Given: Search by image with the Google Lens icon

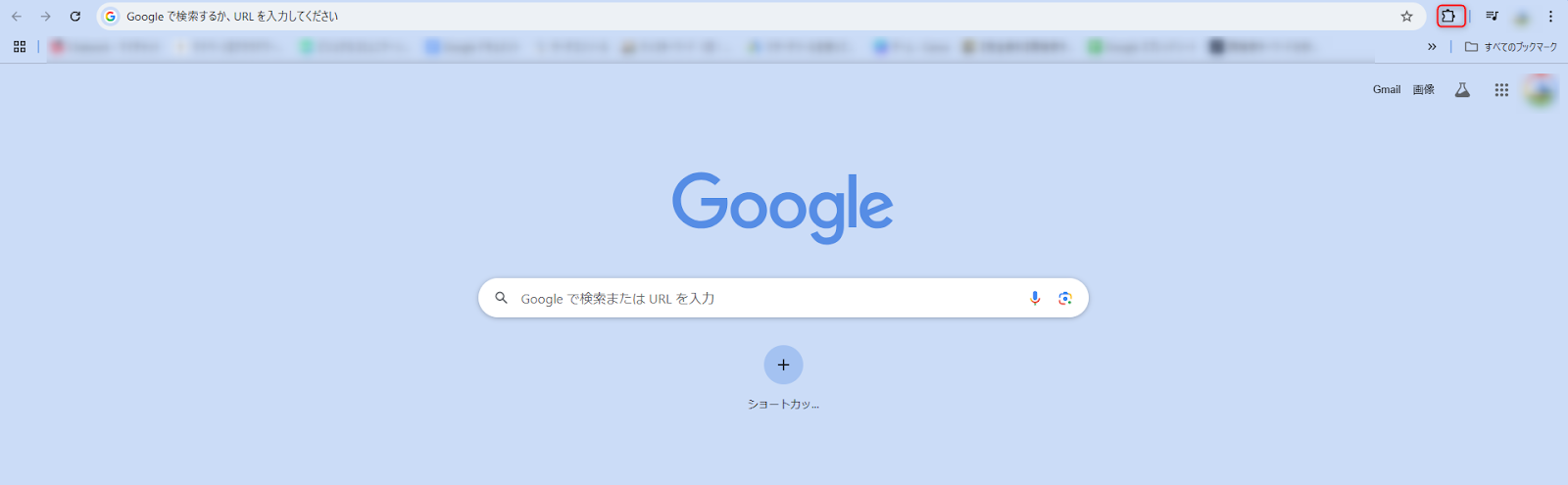Looking at the screenshot, I should coord(1065,298).
